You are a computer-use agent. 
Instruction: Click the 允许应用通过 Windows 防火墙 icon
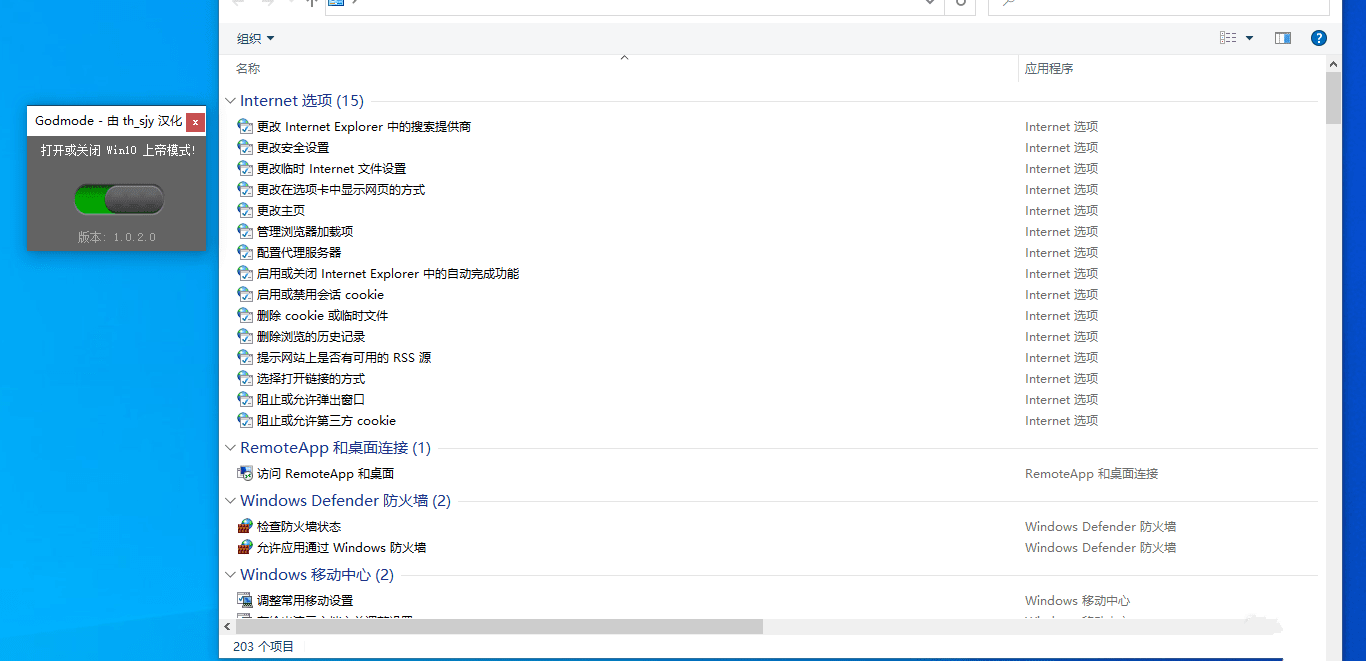click(x=245, y=548)
